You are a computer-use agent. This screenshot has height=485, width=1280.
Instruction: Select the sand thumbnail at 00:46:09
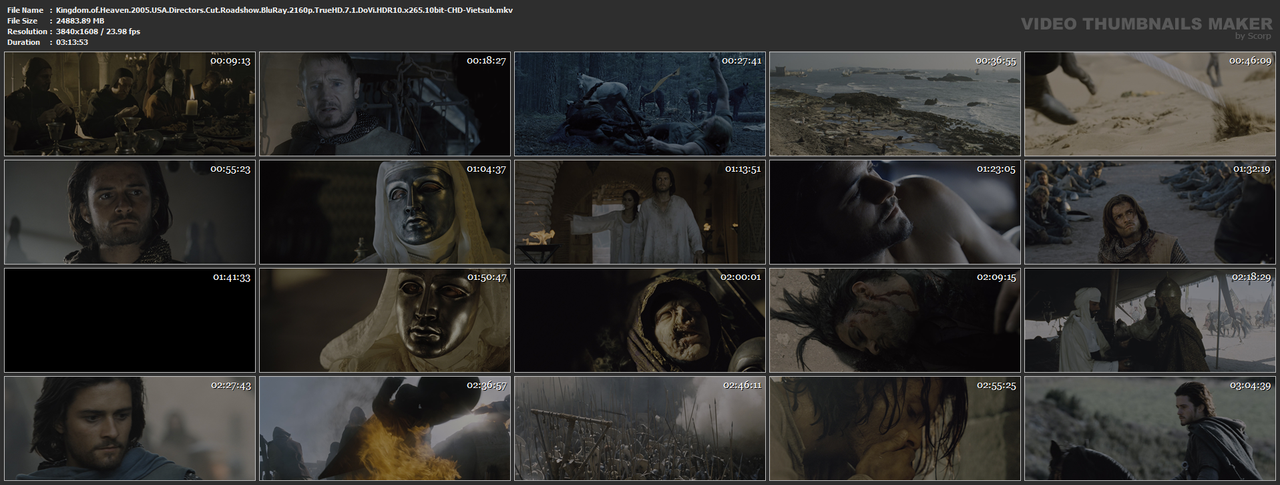tap(1150, 104)
